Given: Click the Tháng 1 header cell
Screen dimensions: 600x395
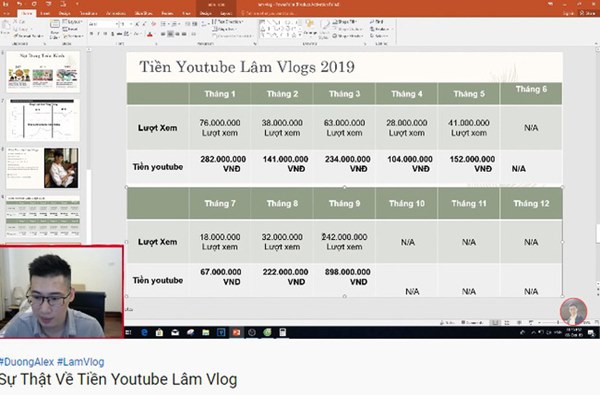Looking at the screenshot, I should [220, 94].
